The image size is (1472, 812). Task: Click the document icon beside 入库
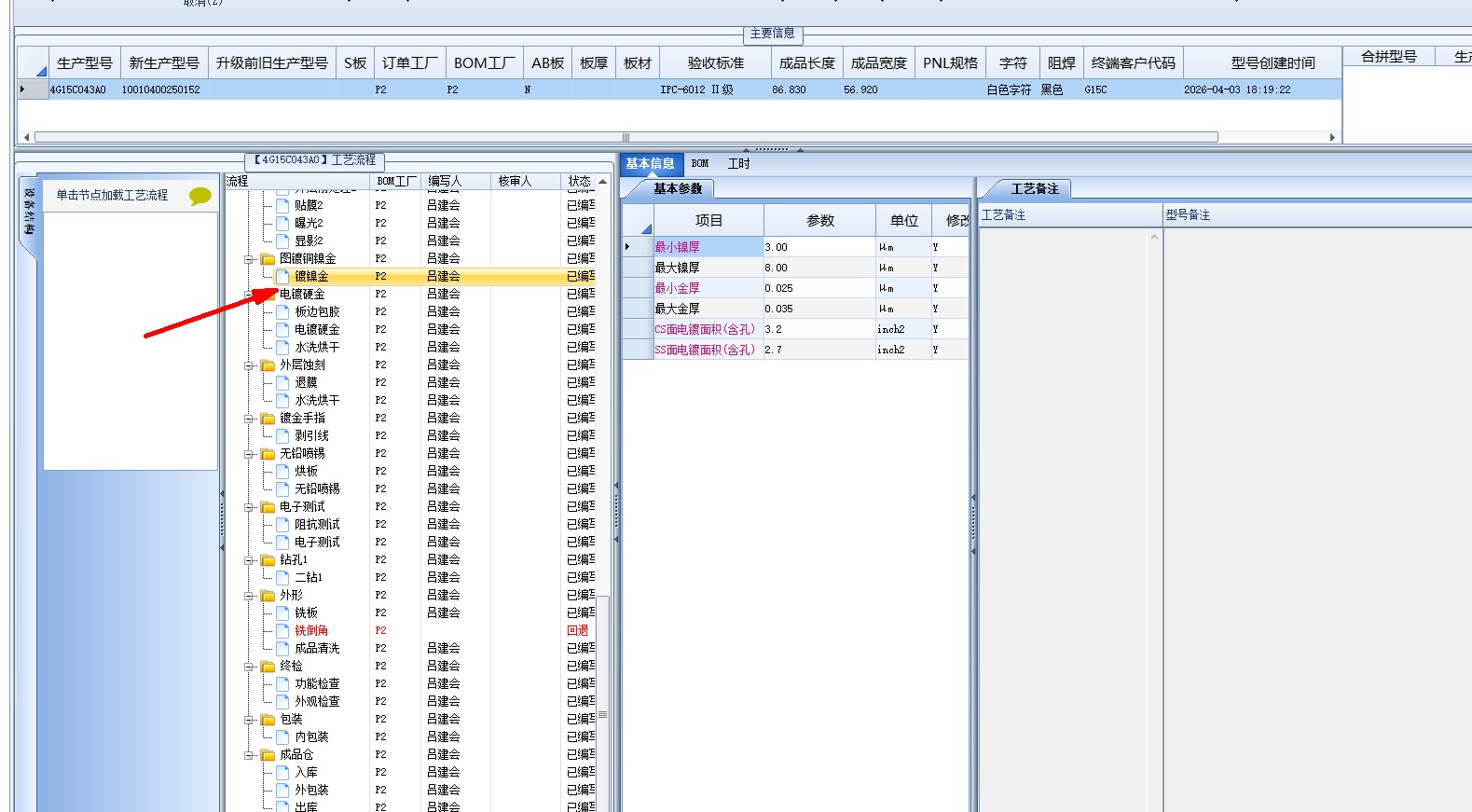pyautogui.click(x=282, y=772)
